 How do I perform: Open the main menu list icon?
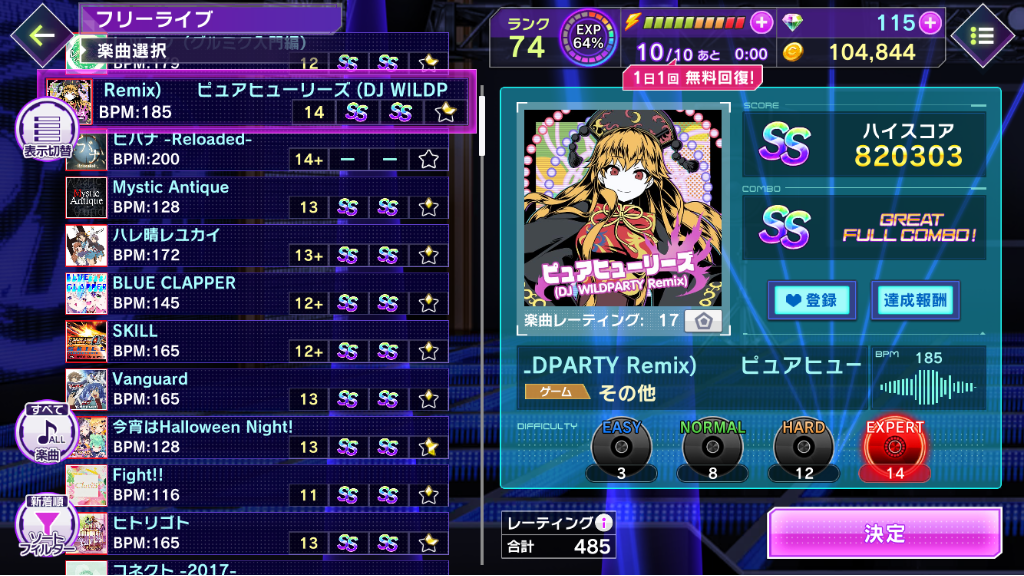tap(982, 36)
